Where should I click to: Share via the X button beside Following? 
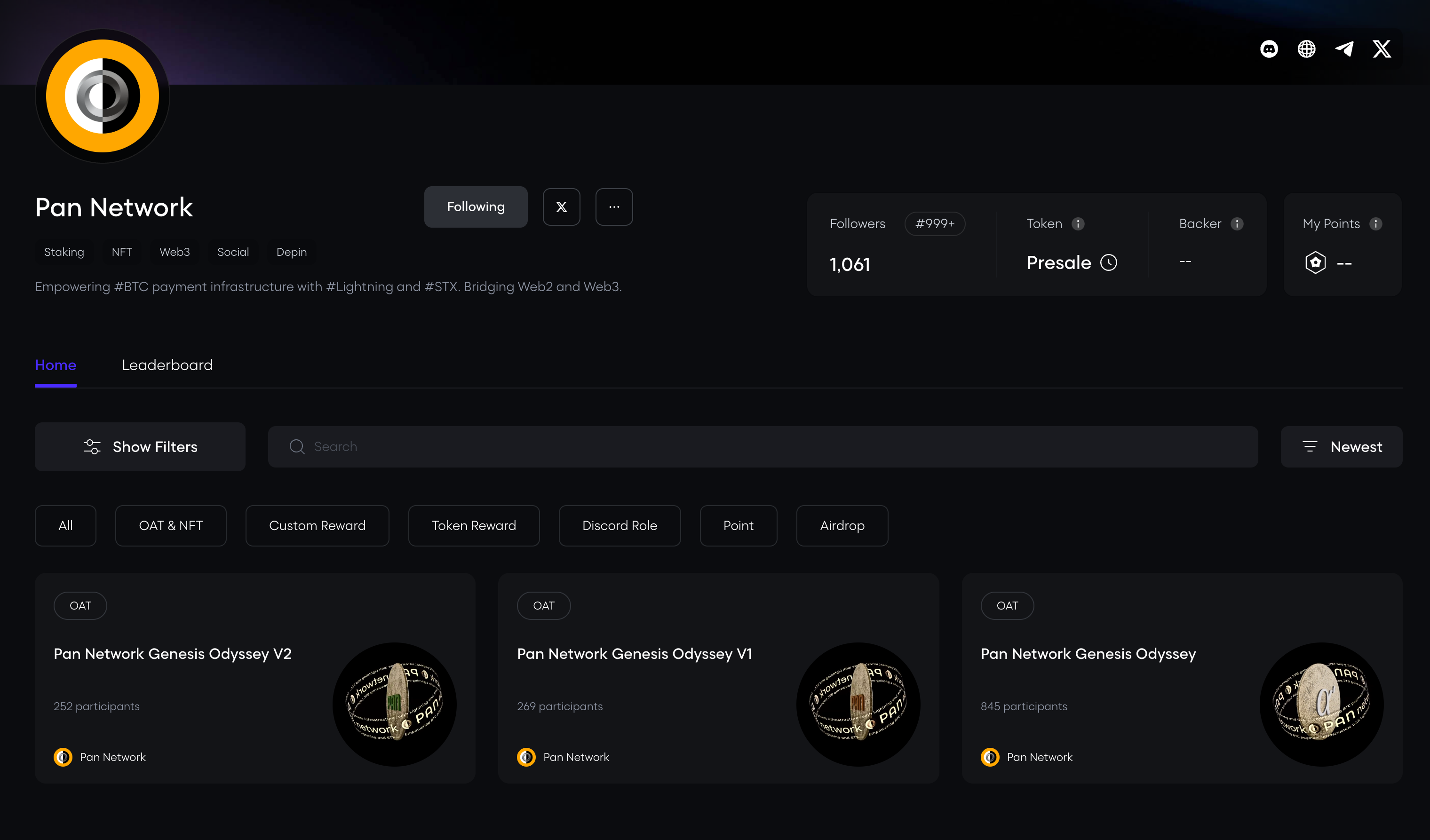(561, 207)
